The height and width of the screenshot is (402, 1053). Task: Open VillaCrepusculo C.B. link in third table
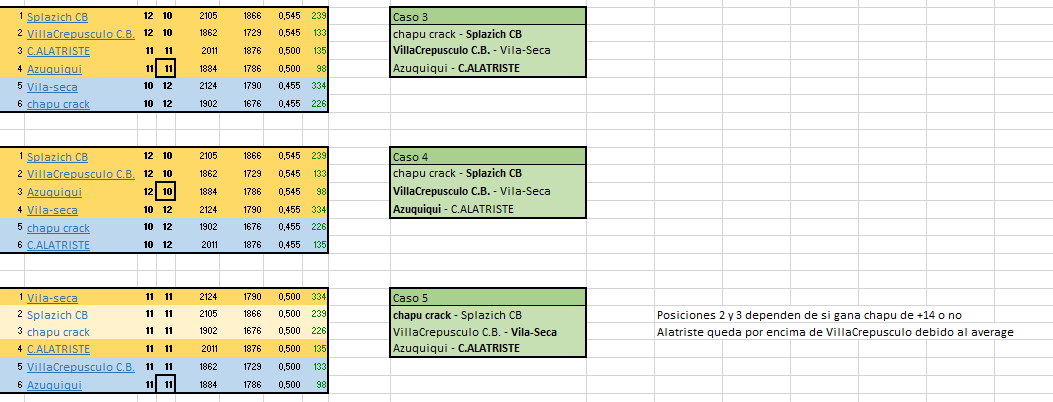(x=81, y=367)
